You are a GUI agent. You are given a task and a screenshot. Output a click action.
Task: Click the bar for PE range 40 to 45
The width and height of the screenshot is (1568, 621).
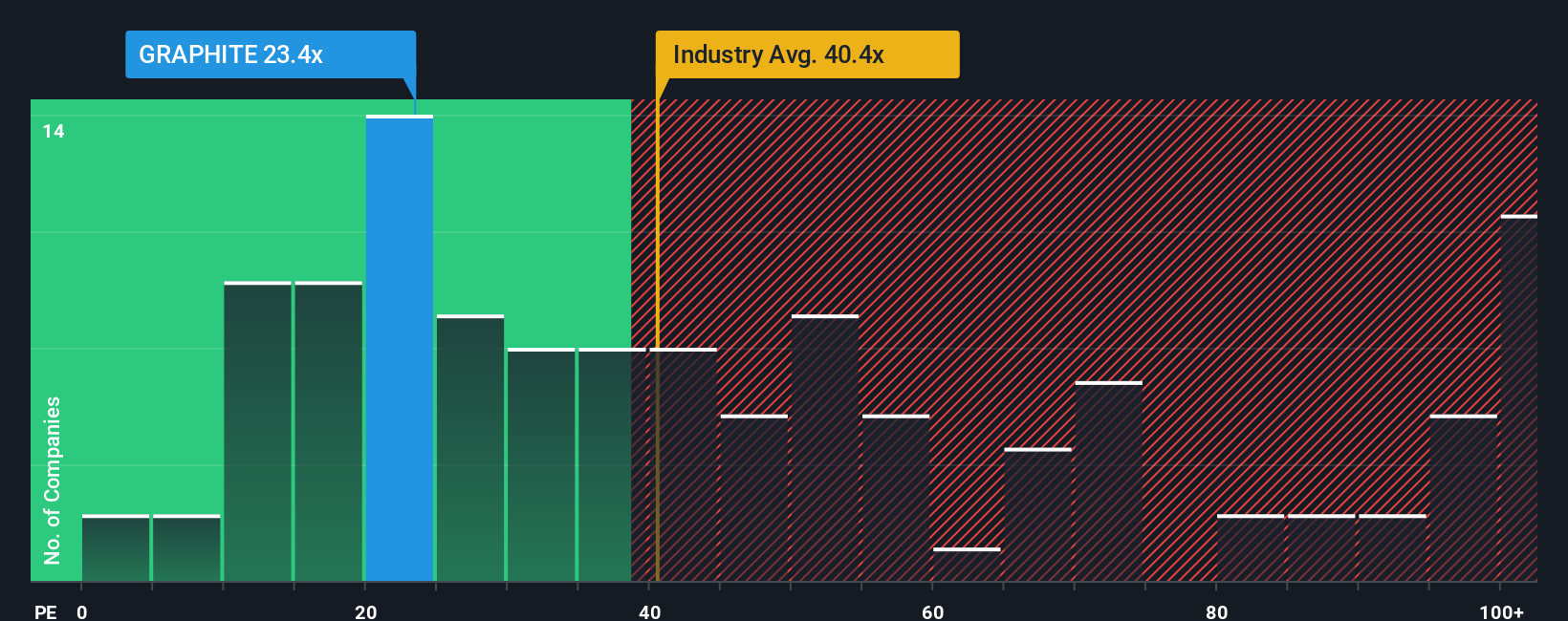click(x=683, y=464)
